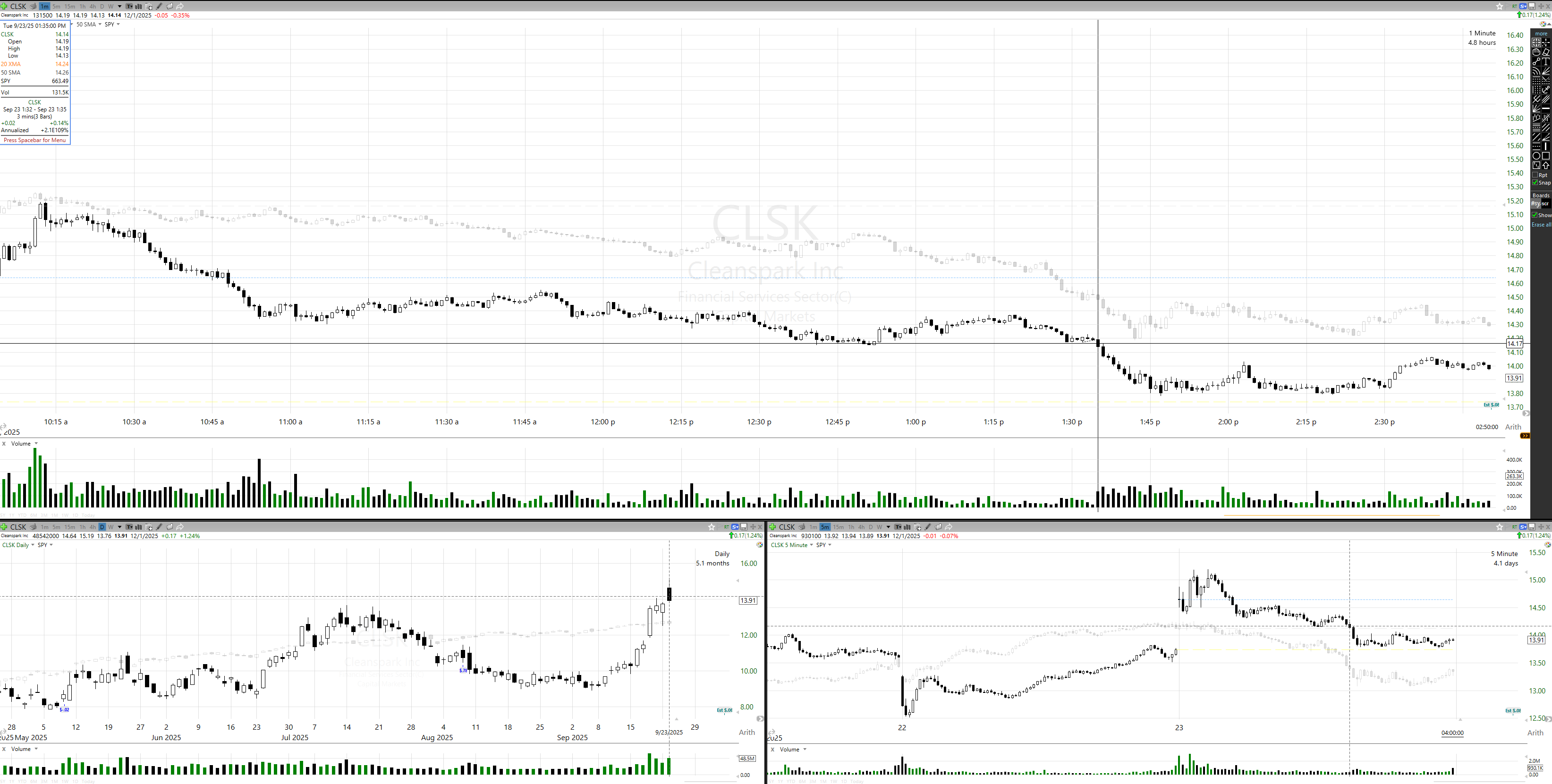Viewport: 1552px width, 784px height.
Task: Switch top chart to 15m timeframe
Action: 69,6
